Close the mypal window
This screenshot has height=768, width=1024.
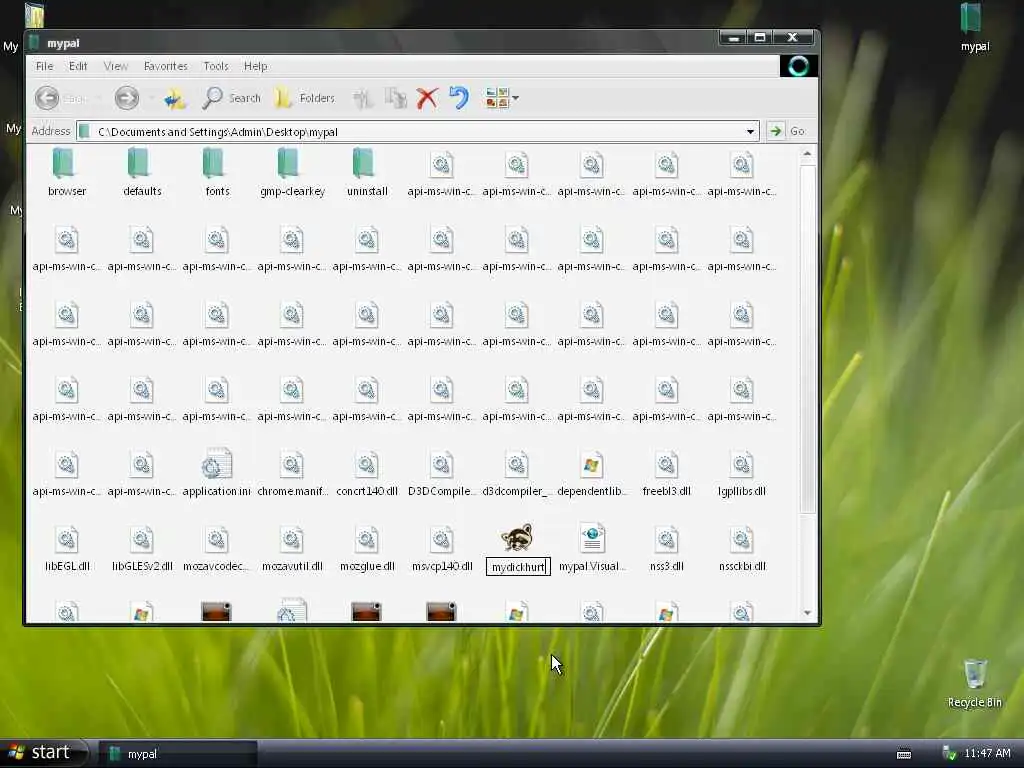coord(793,38)
